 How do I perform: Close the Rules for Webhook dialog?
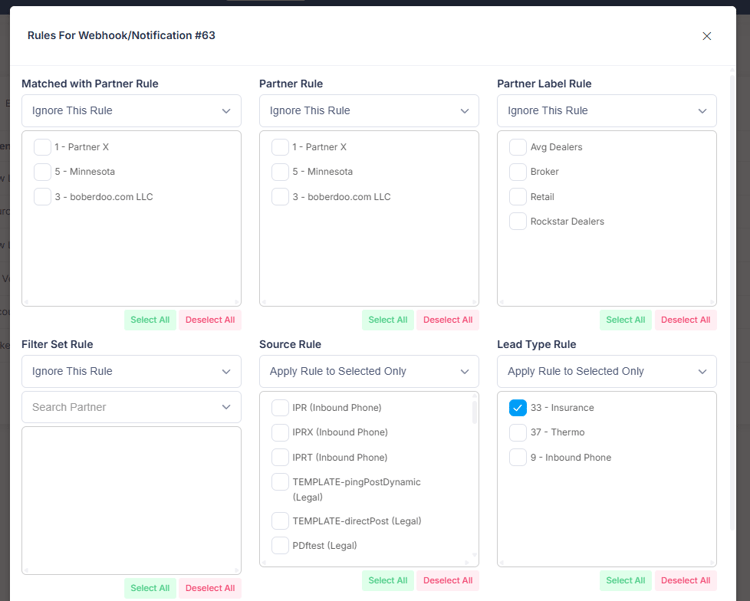point(706,36)
